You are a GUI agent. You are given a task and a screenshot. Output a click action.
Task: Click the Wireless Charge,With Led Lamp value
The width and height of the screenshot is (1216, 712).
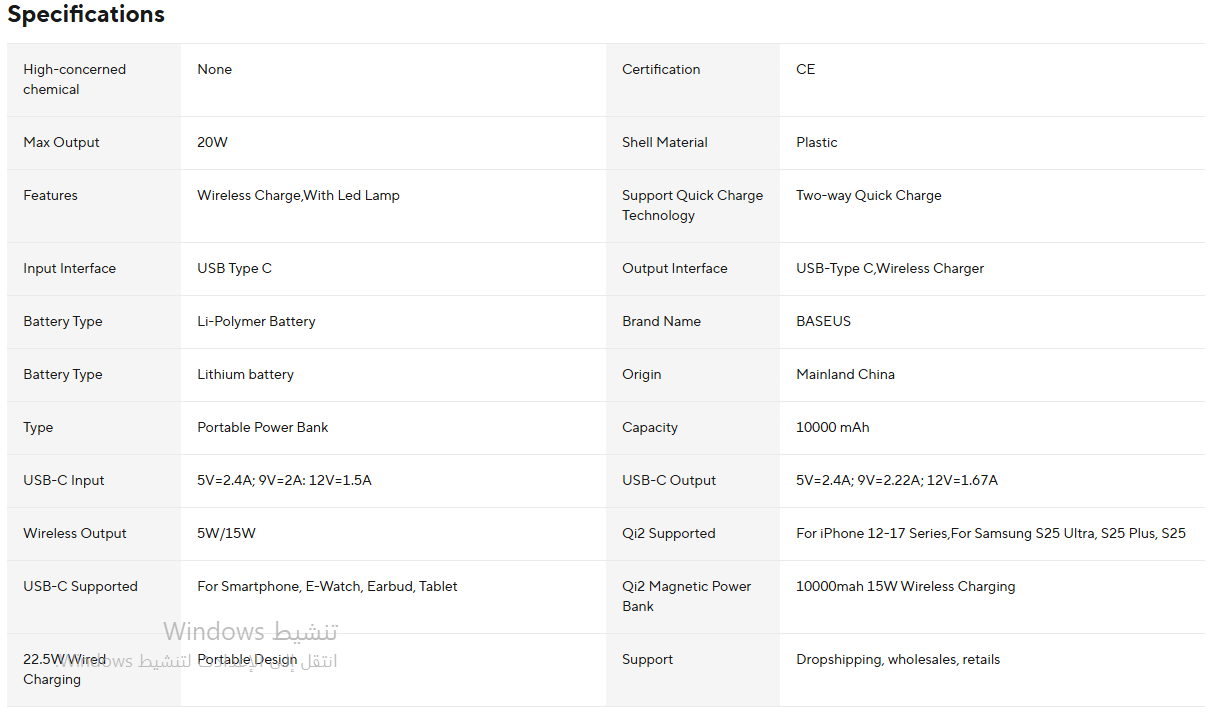pos(298,195)
